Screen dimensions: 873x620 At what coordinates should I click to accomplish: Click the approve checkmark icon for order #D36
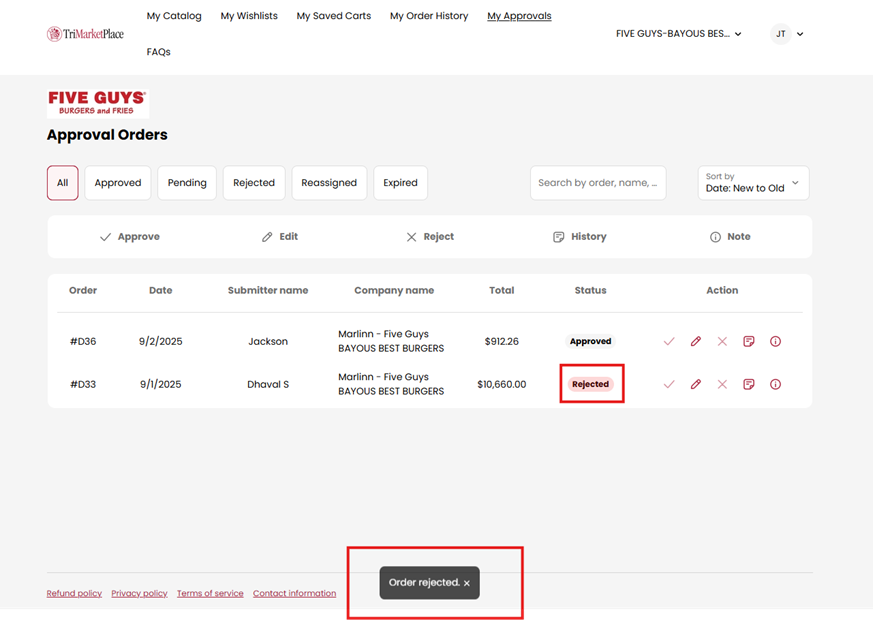coord(669,342)
